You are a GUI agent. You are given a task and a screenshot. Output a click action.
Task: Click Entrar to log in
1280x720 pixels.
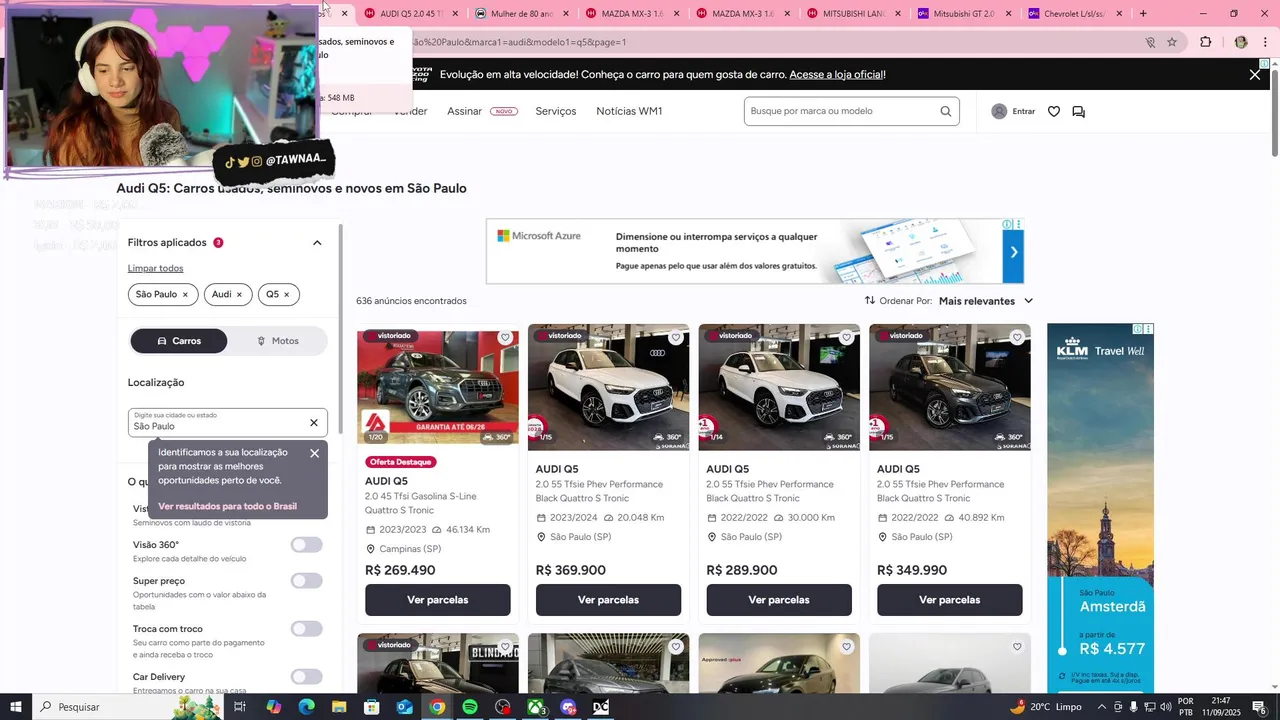click(1024, 112)
